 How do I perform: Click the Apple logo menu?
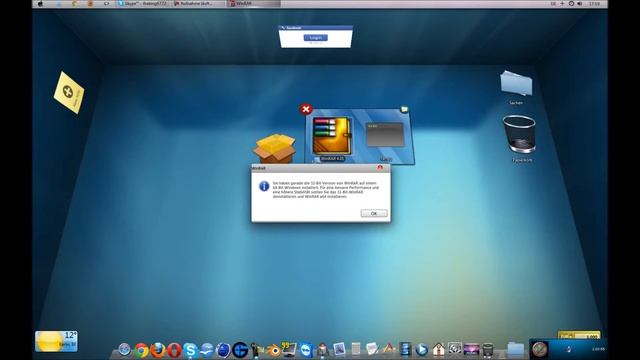(x=40, y=4)
